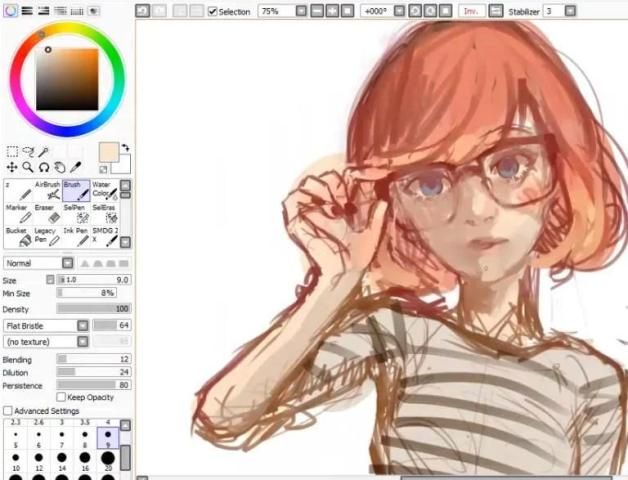This screenshot has height=480, width=628.
Task: Click the Ink Pen tool
Action: 74,236
